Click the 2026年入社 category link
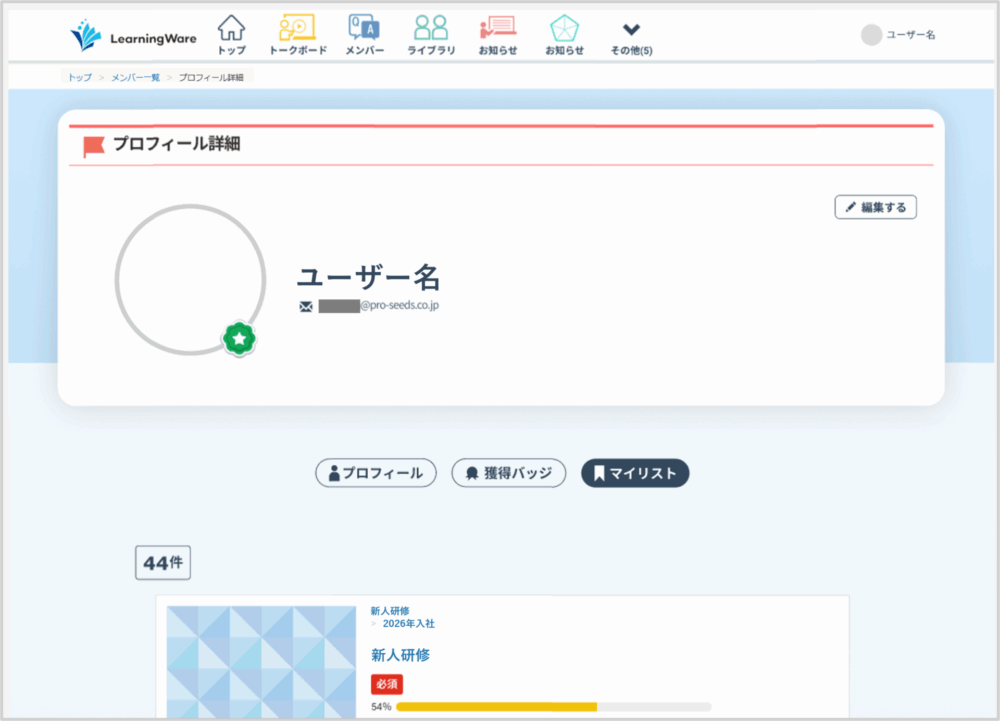 coord(408,623)
